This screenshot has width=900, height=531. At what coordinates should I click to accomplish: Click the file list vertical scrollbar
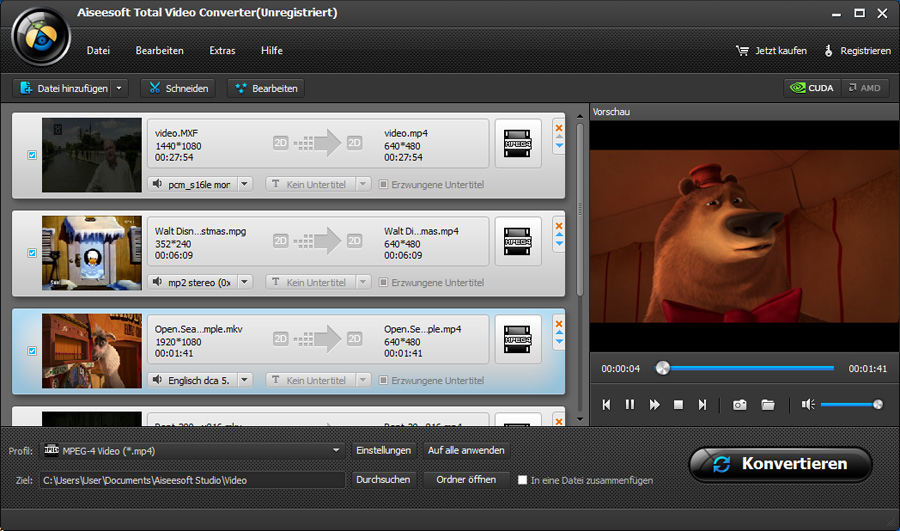click(x=580, y=211)
